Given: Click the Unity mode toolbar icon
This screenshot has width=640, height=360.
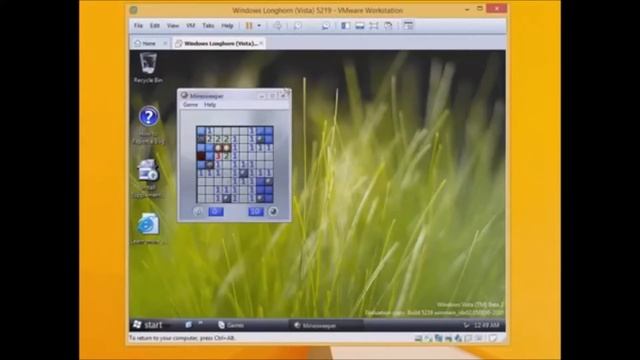Looking at the screenshot, I should [388, 26].
